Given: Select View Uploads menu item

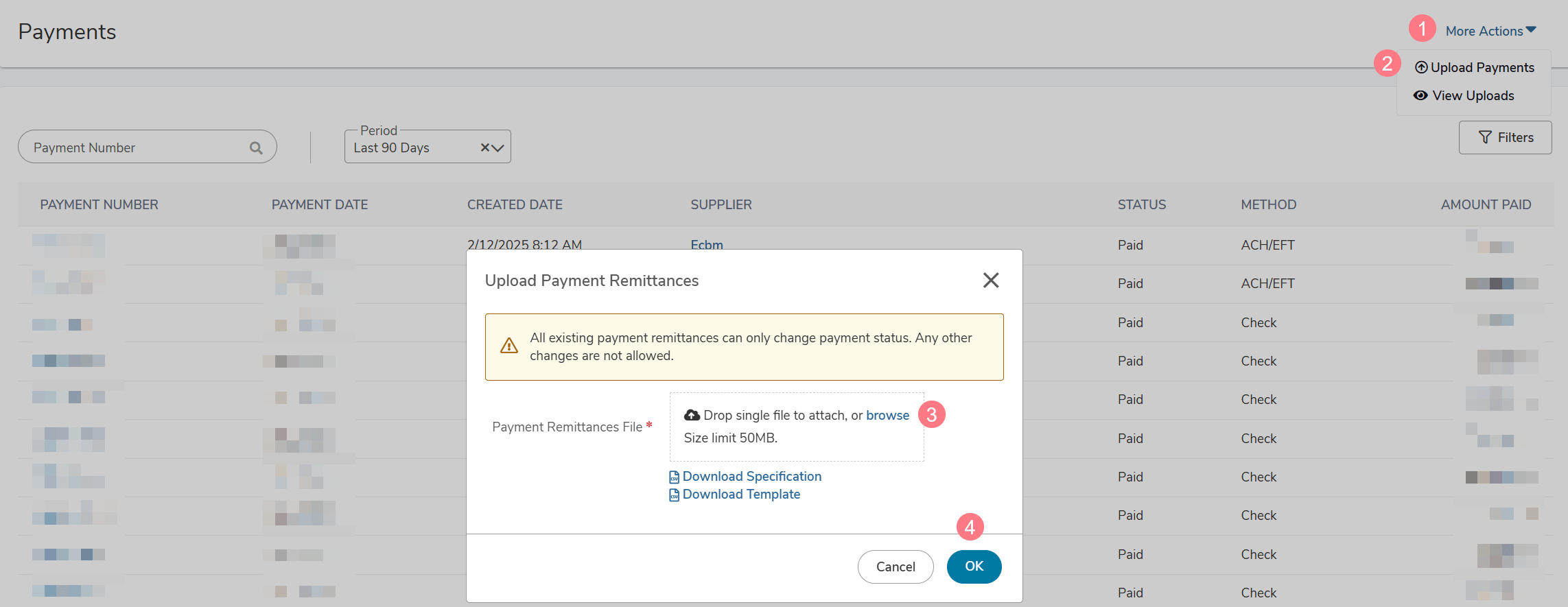Looking at the screenshot, I should pos(1473,95).
